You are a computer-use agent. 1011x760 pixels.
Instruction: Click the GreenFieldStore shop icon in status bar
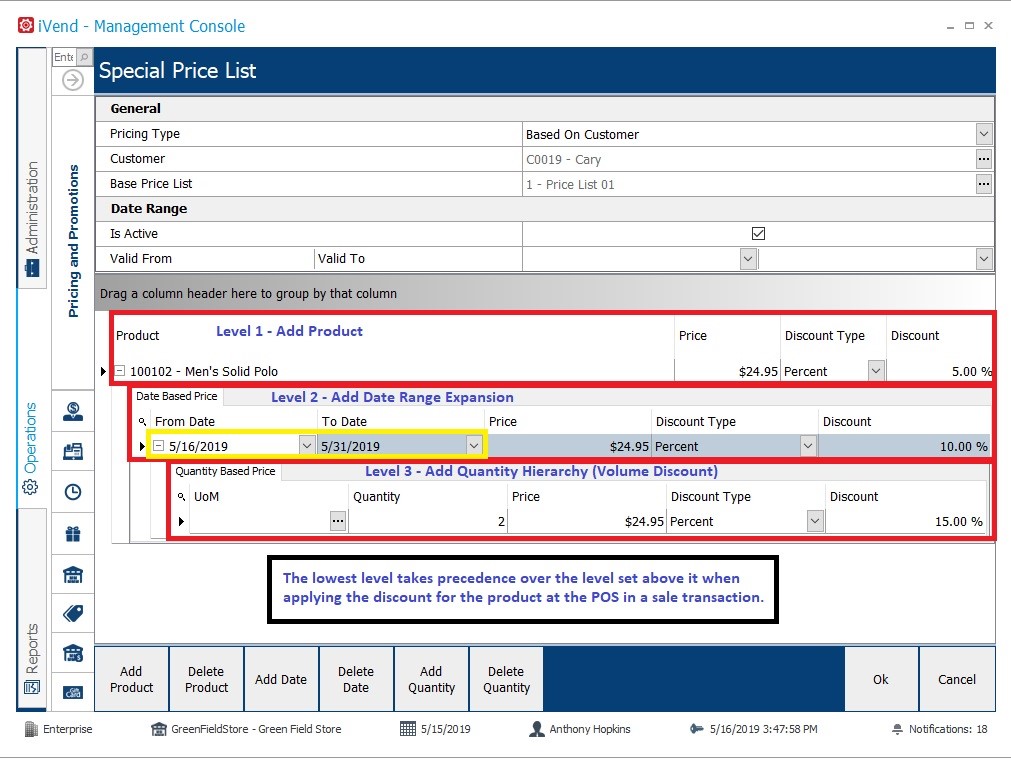click(x=159, y=729)
